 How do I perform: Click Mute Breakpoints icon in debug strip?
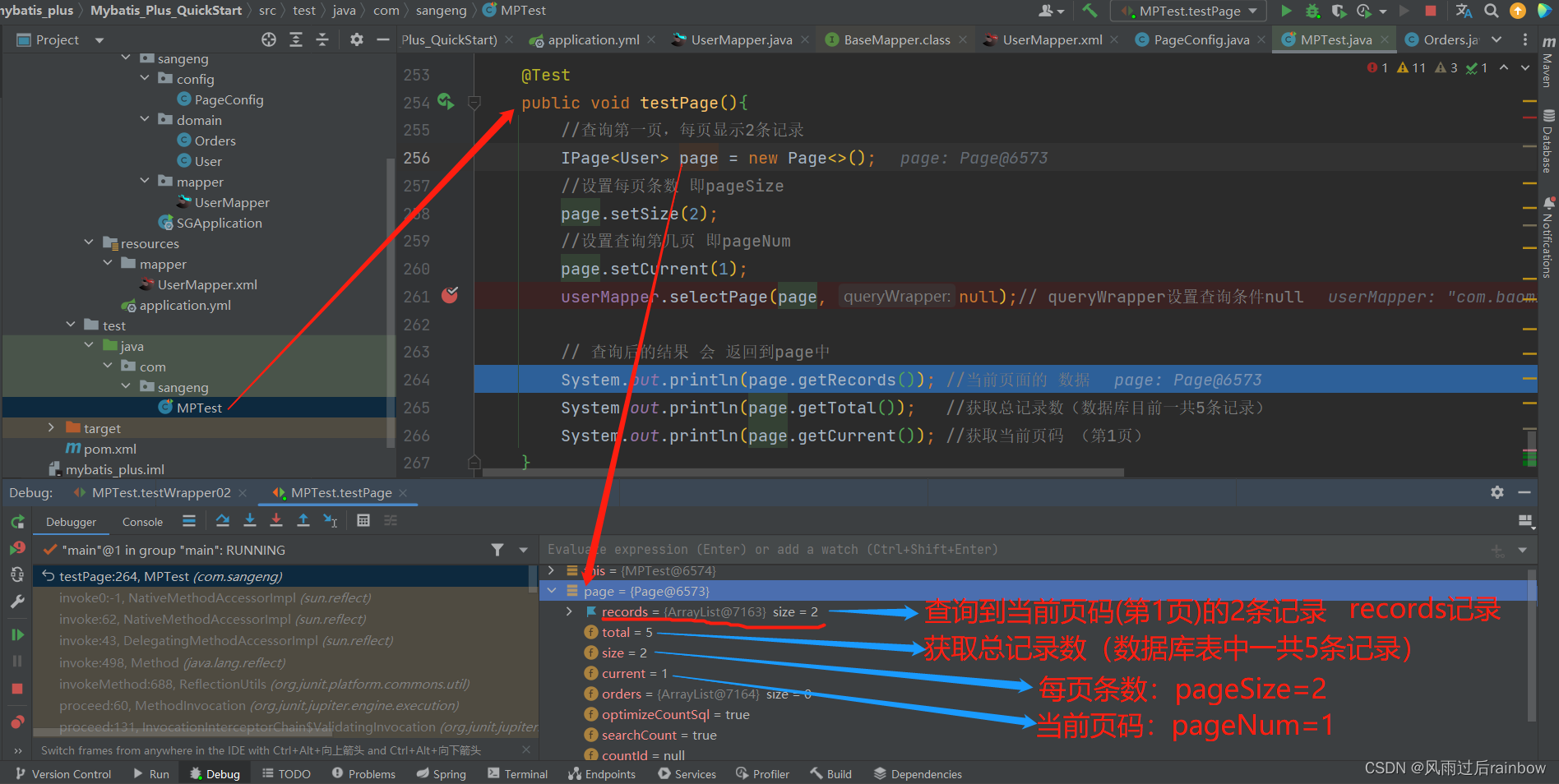(17, 722)
